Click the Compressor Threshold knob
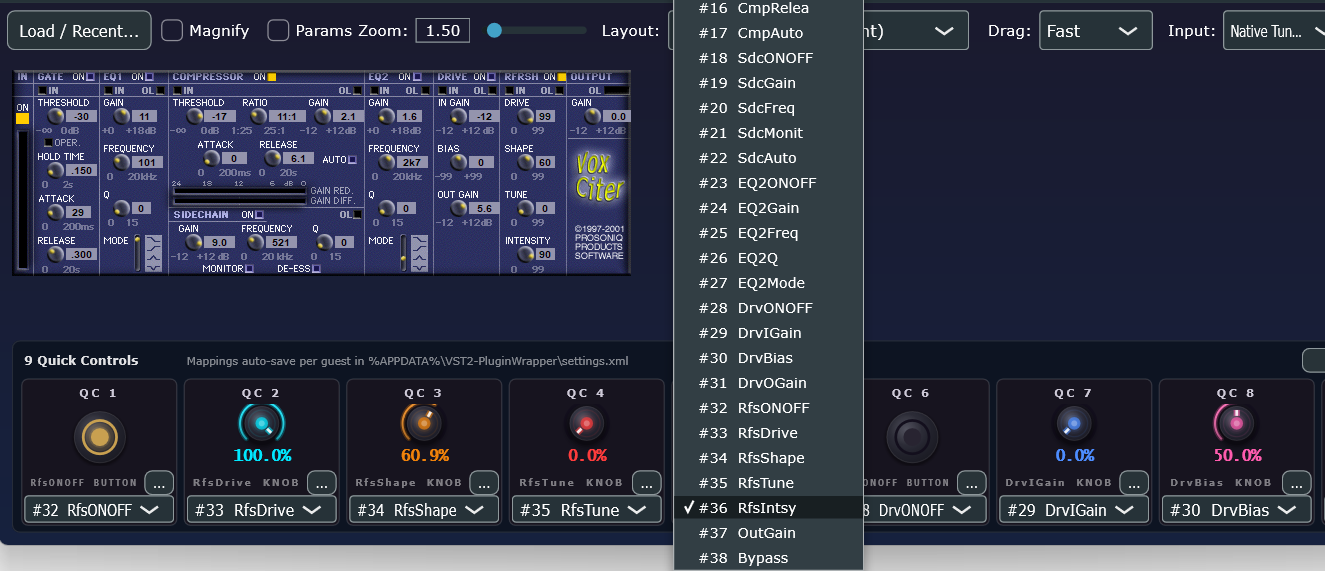Viewport: 1325px width, 571px height. pyautogui.click(x=194, y=117)
